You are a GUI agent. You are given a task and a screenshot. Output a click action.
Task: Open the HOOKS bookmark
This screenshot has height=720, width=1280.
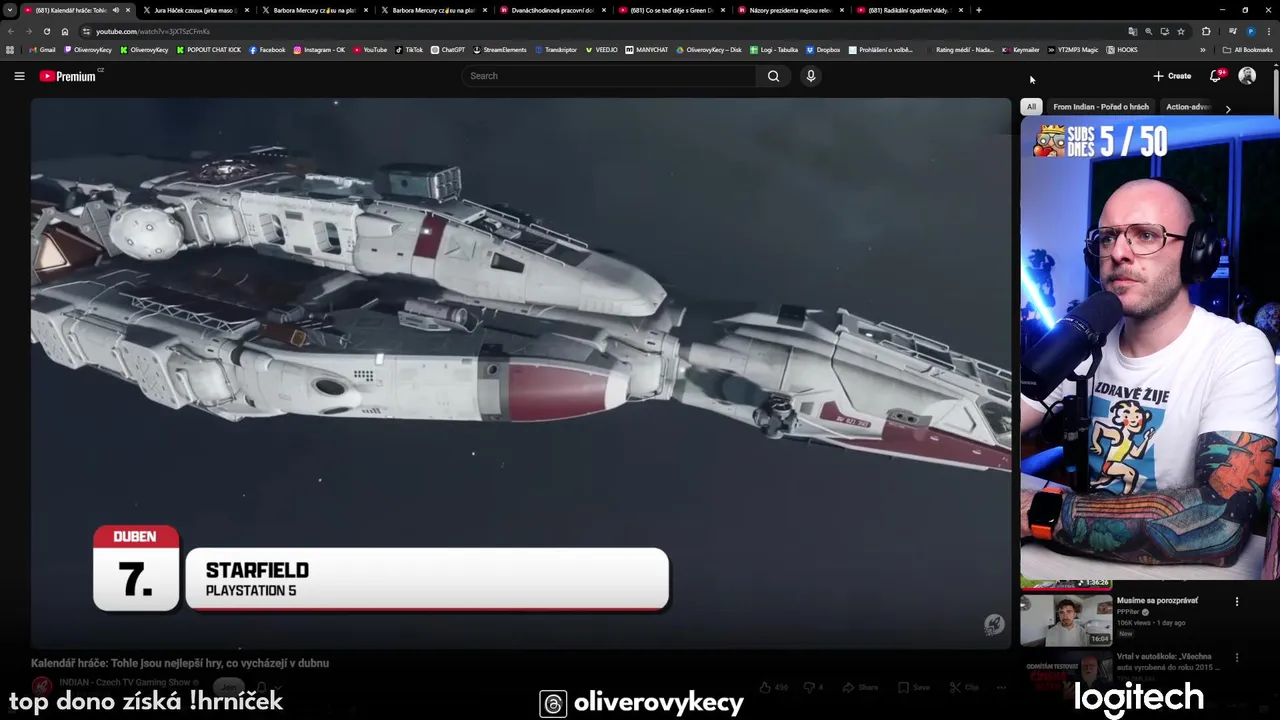click(1122, 49)
